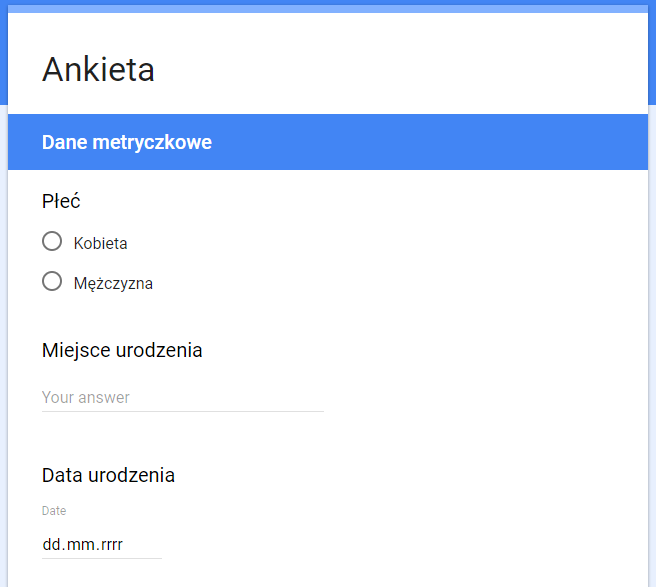Click the Data urodzenia question label
Viewport: 656px width, 587px height.
pos(108,475)
